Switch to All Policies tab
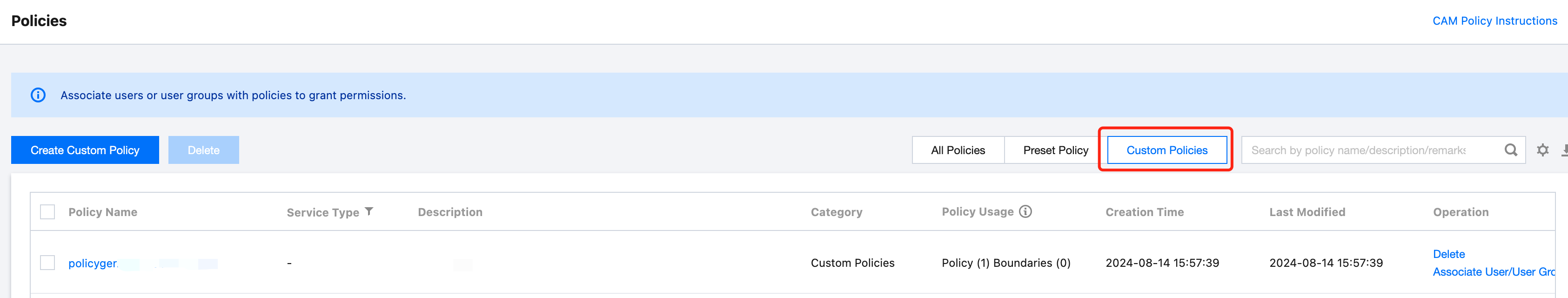The width and height of the screenshot is (1568, 298). tap(958, 150)
